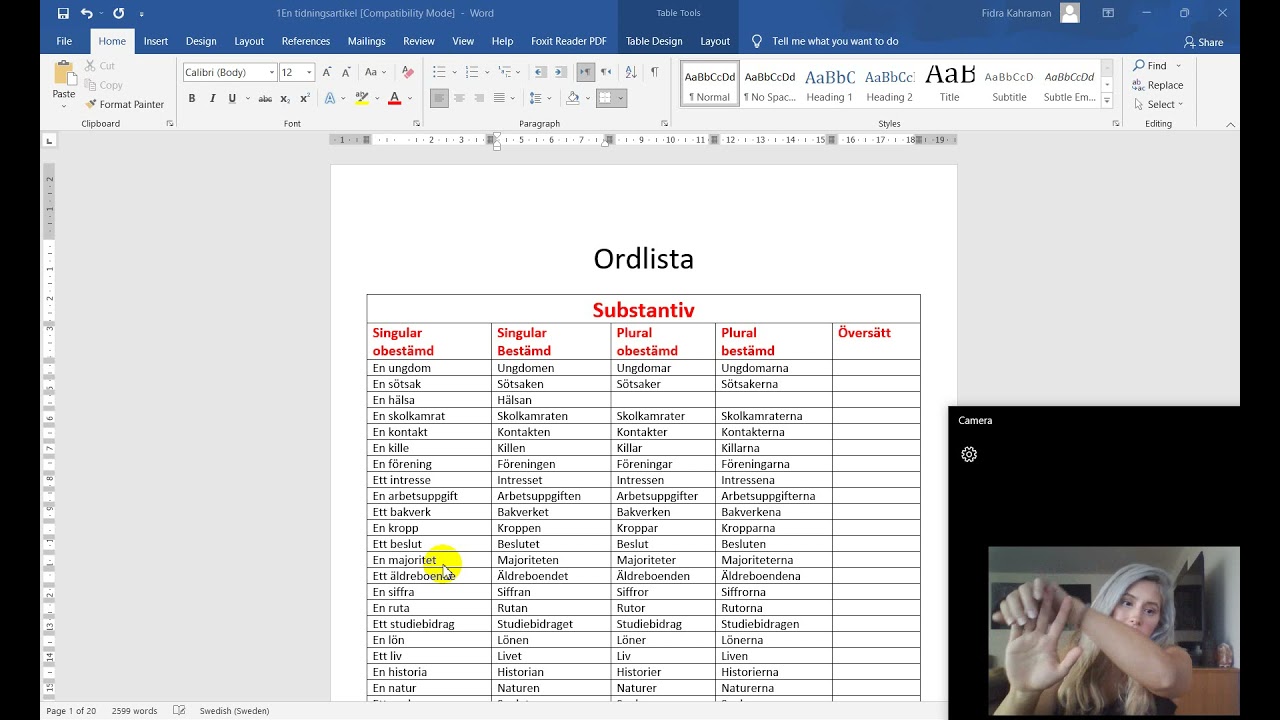Center-align the paragraph
Image resolution: width=1280 pixels, height=720 pixels.
(459, 98)
